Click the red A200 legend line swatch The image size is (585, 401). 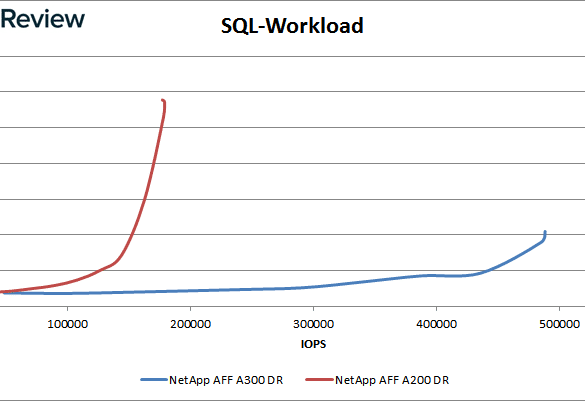pos(319,380)
